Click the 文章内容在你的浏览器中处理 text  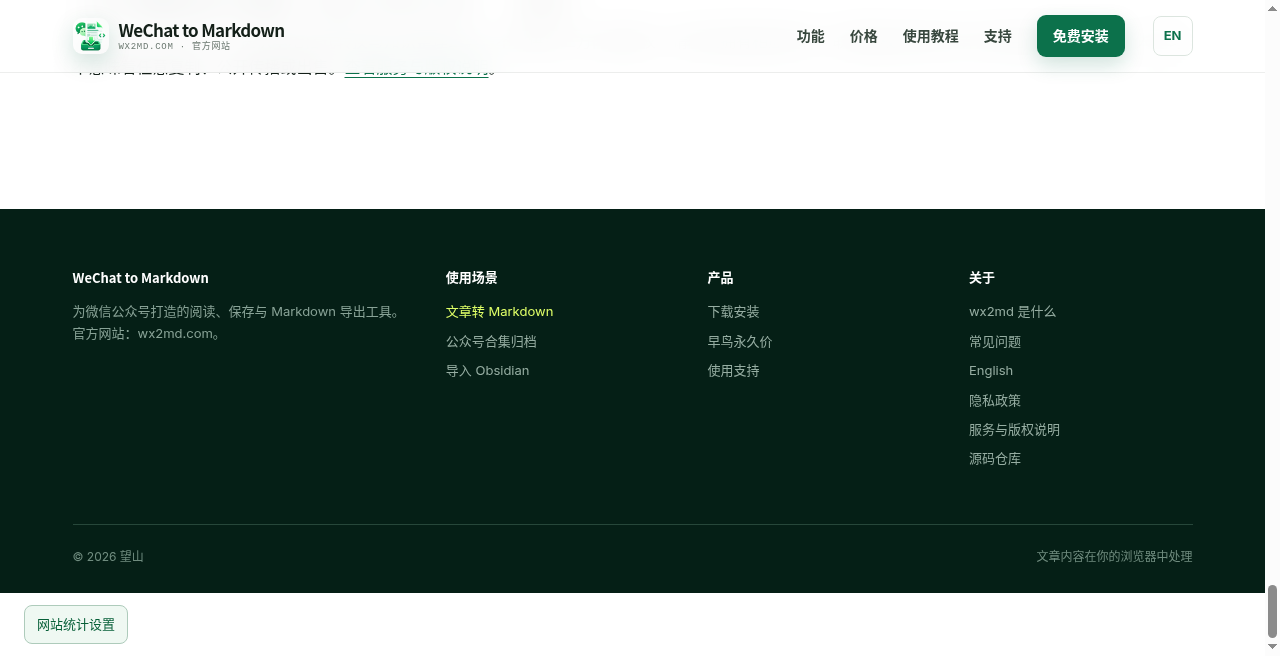pos(1114,557)
